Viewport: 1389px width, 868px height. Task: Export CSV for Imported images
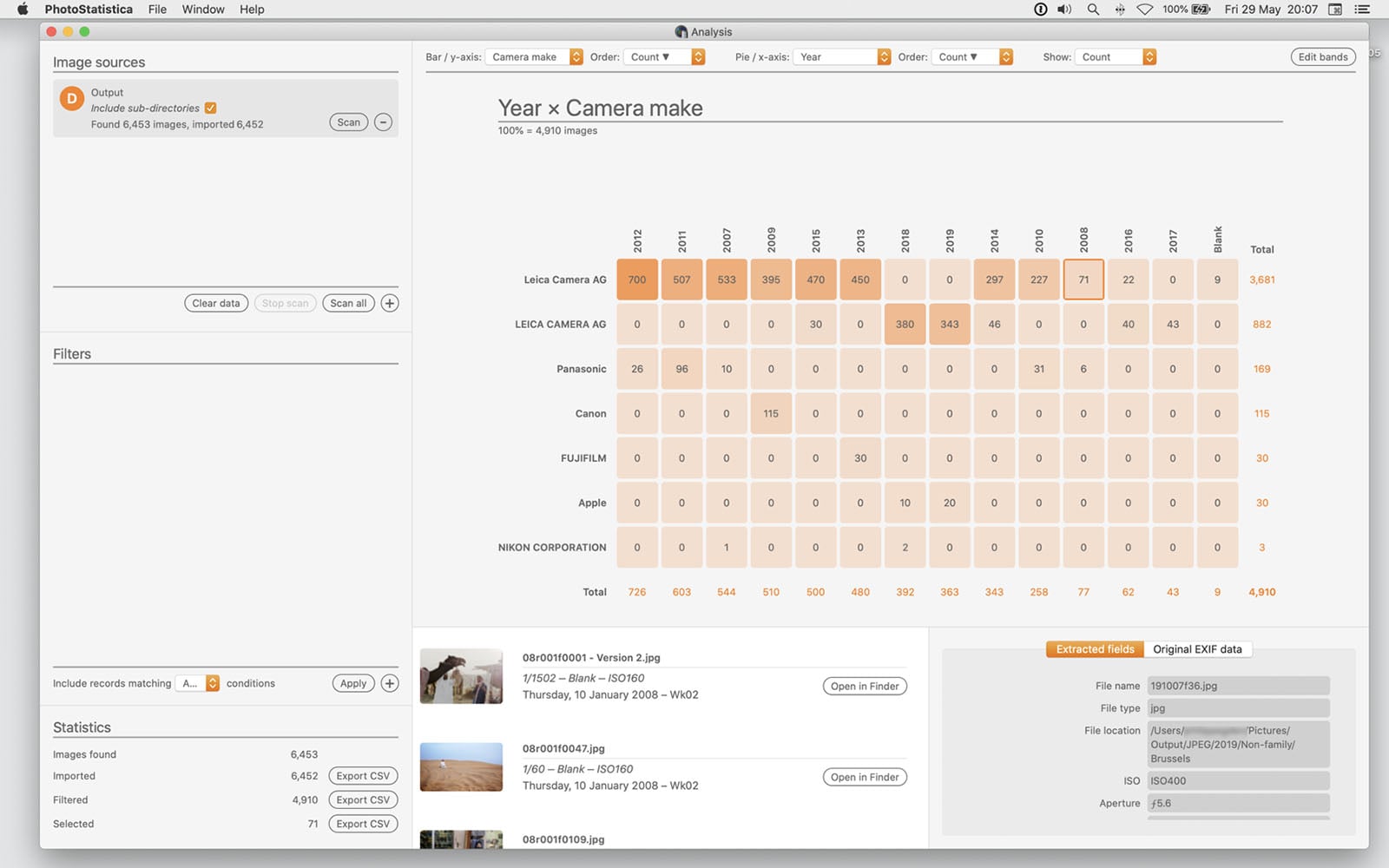click(363, 776)
